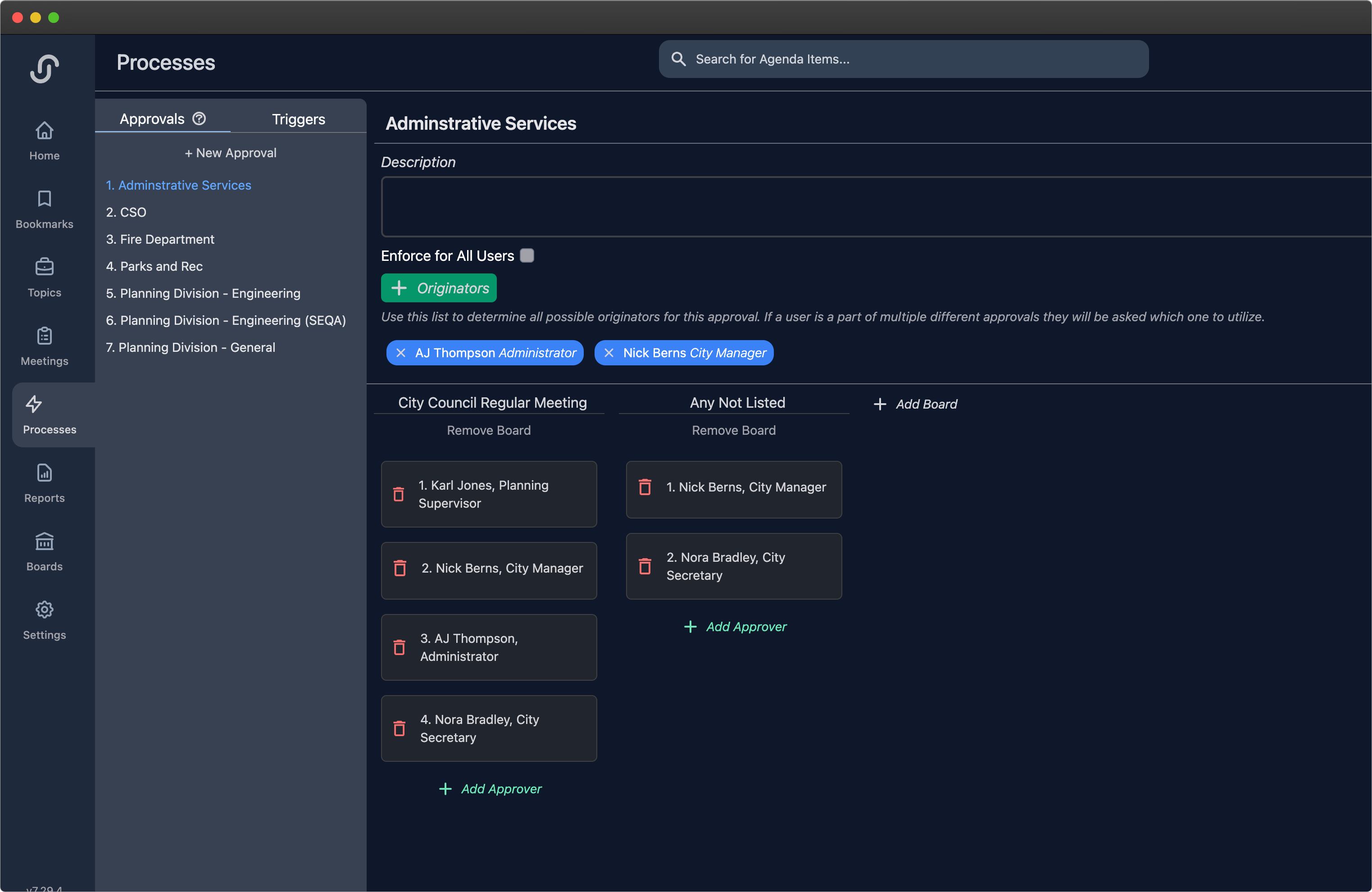Remove Nick Berns City Manager originator chip
This screenshot has height=892, width=1372.
[x=609, y=353]
